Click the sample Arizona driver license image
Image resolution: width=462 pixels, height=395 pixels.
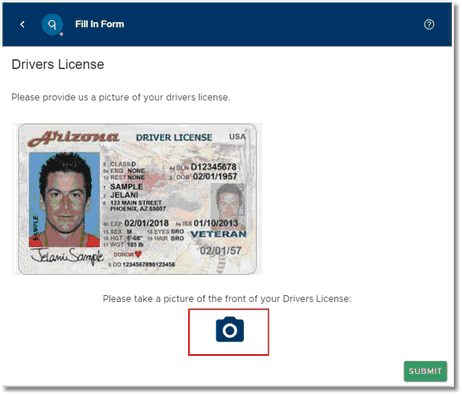coord(137,199)
